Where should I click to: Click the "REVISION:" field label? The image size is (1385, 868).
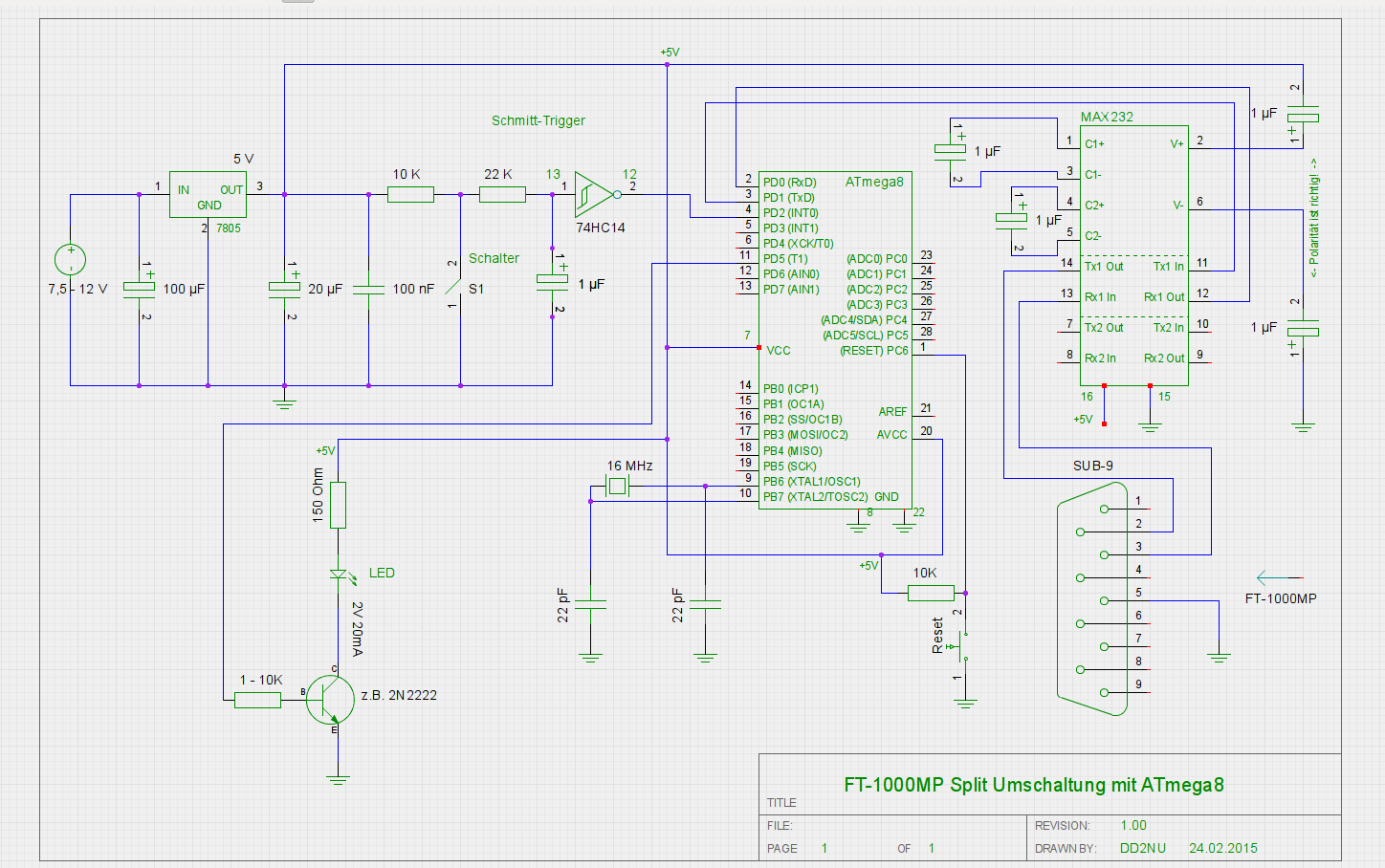(1063, 826)
